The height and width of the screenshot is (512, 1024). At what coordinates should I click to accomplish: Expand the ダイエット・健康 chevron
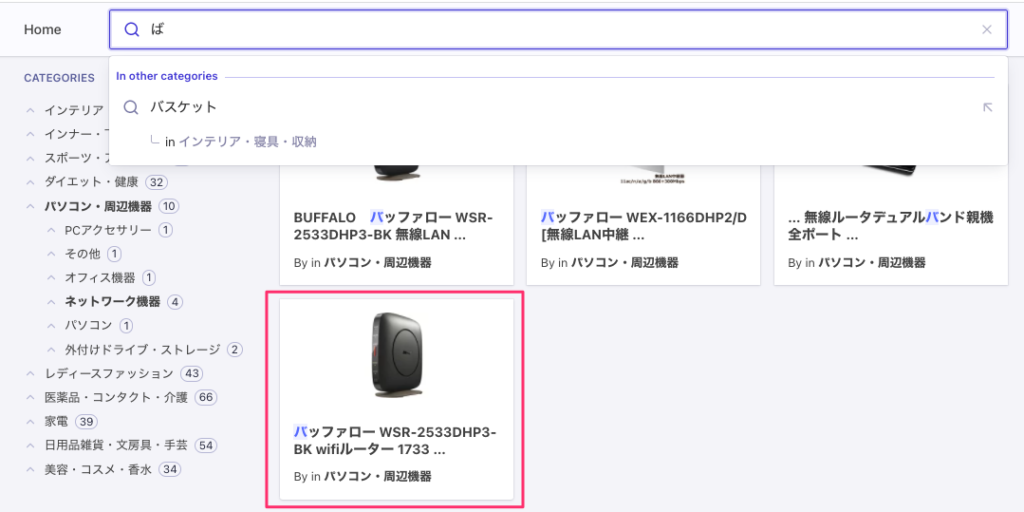pos(30,182)
